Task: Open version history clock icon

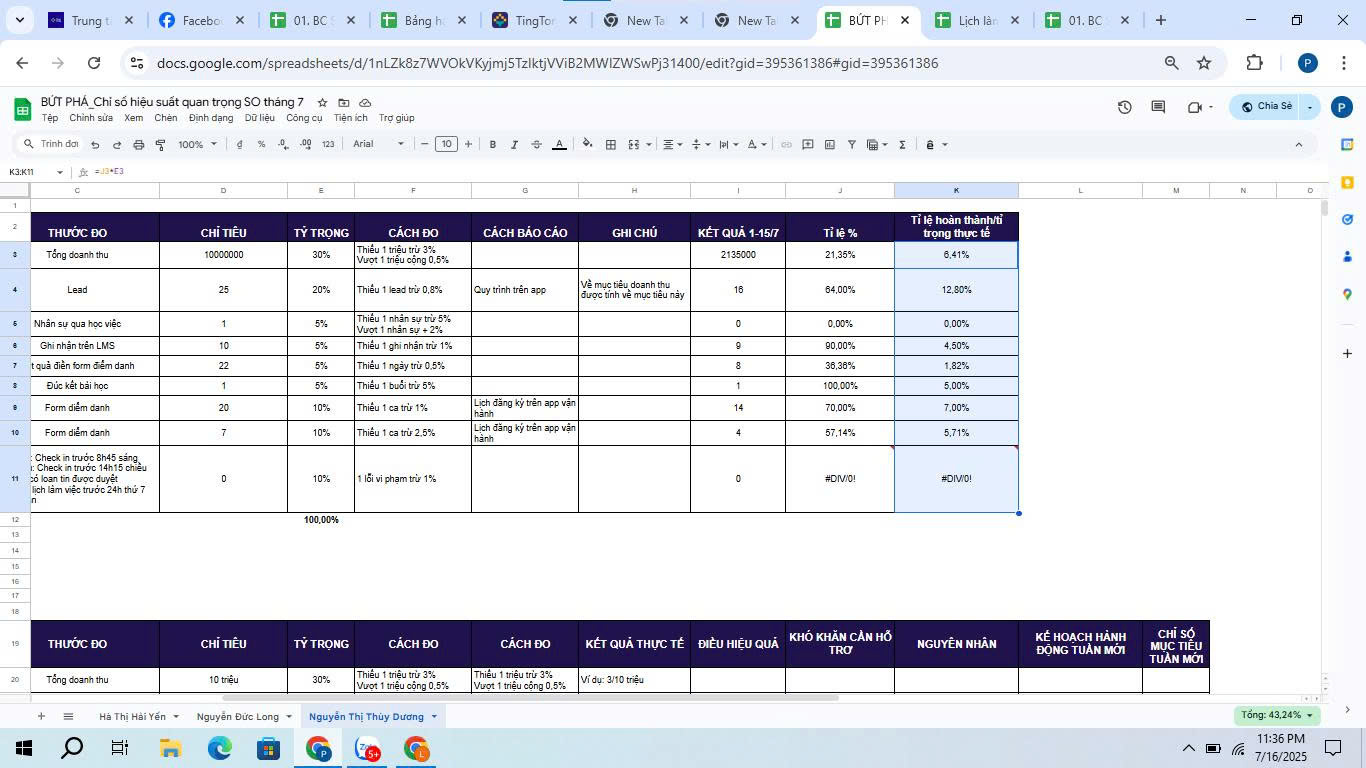Action: (1124, 107)
